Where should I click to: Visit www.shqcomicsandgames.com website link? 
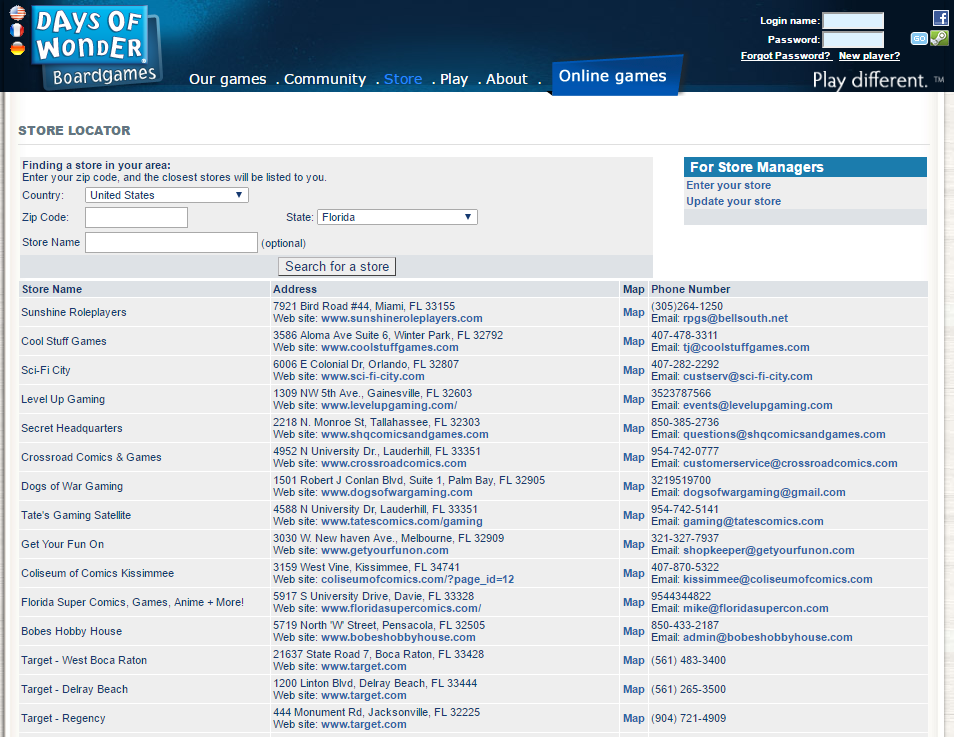tap(405, 435)
